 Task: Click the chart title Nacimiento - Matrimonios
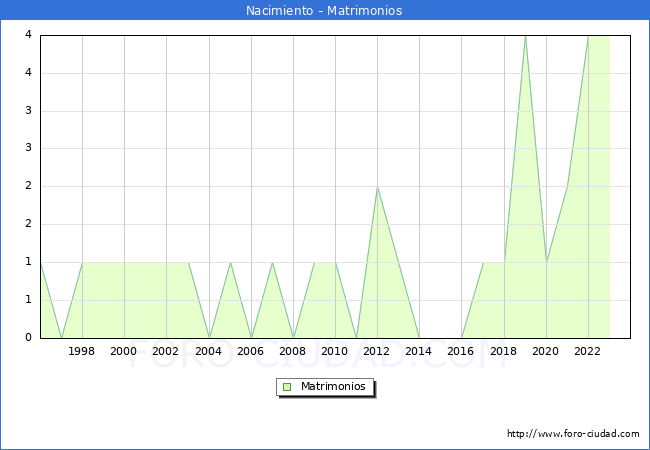tap(324, 11)
